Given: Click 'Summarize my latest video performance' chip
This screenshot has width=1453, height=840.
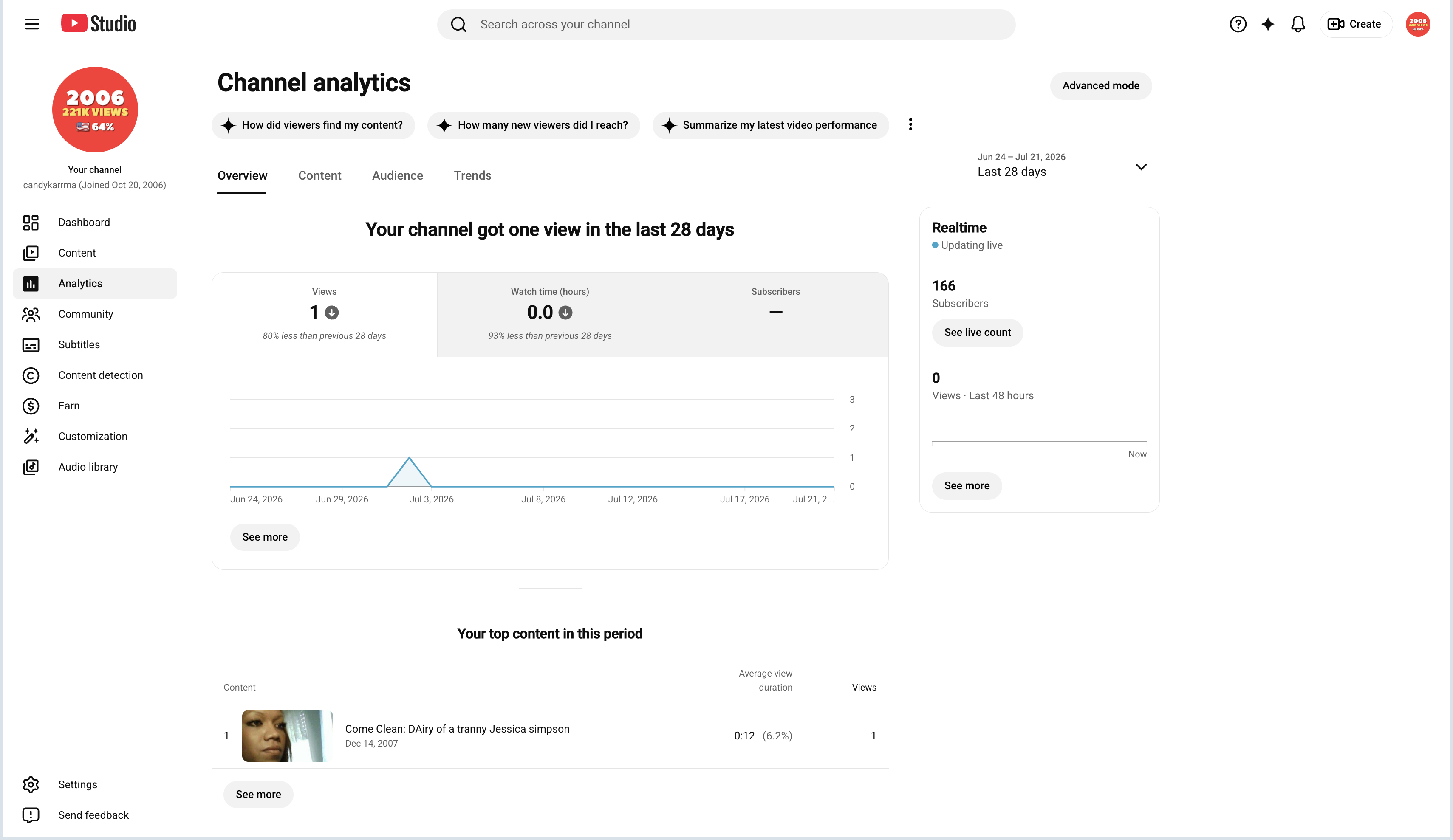Looking at the screenshot, I should (770, 125).
